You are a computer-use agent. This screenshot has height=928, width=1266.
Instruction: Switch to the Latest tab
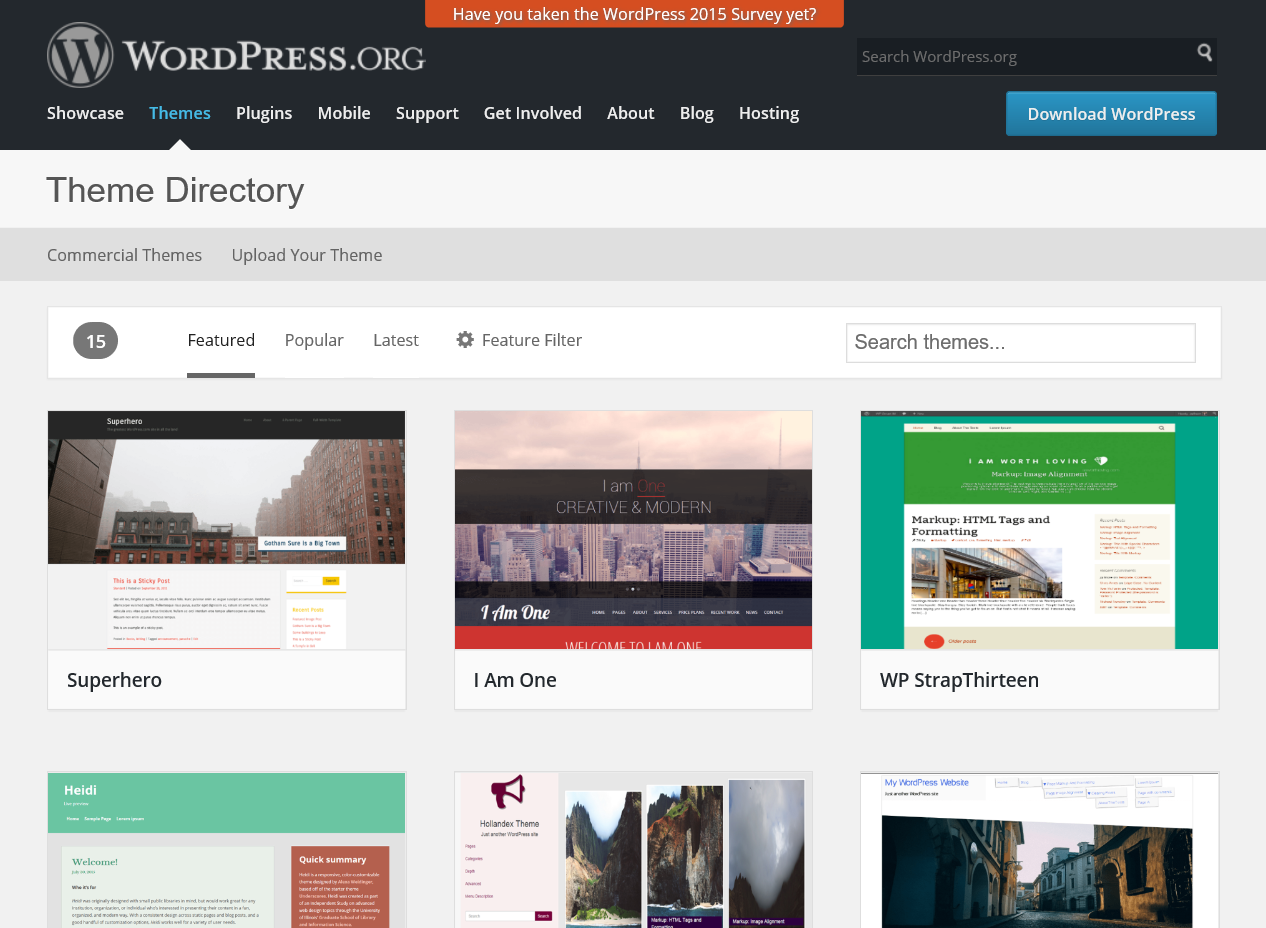coord(396,340)
